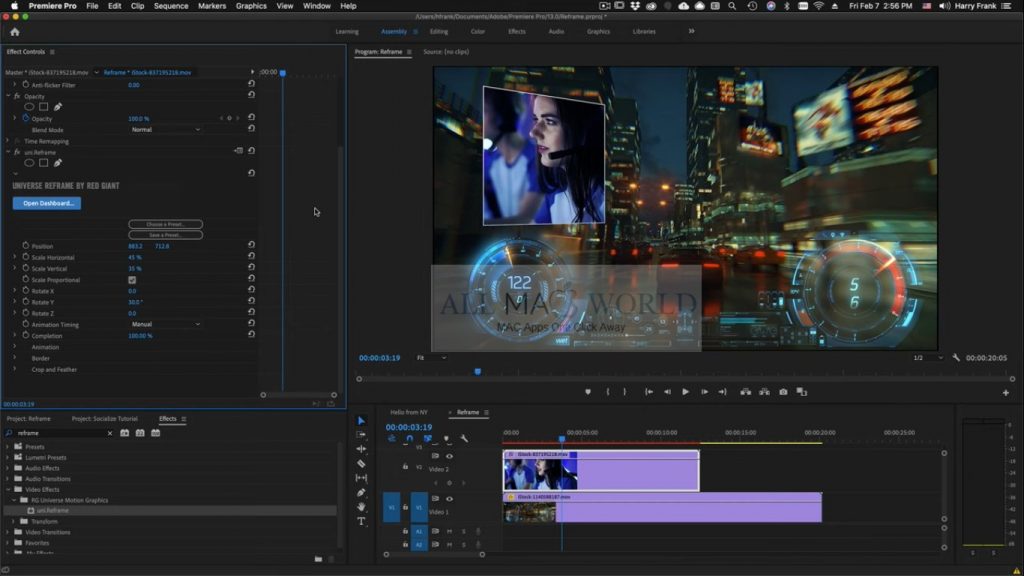Select the uni.Reframe effect in Effects list

coord(52,511)
